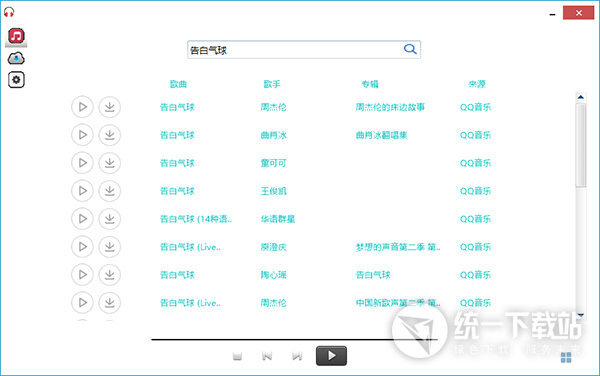Open the settings gear in sidebar

[x=16, y=80]
